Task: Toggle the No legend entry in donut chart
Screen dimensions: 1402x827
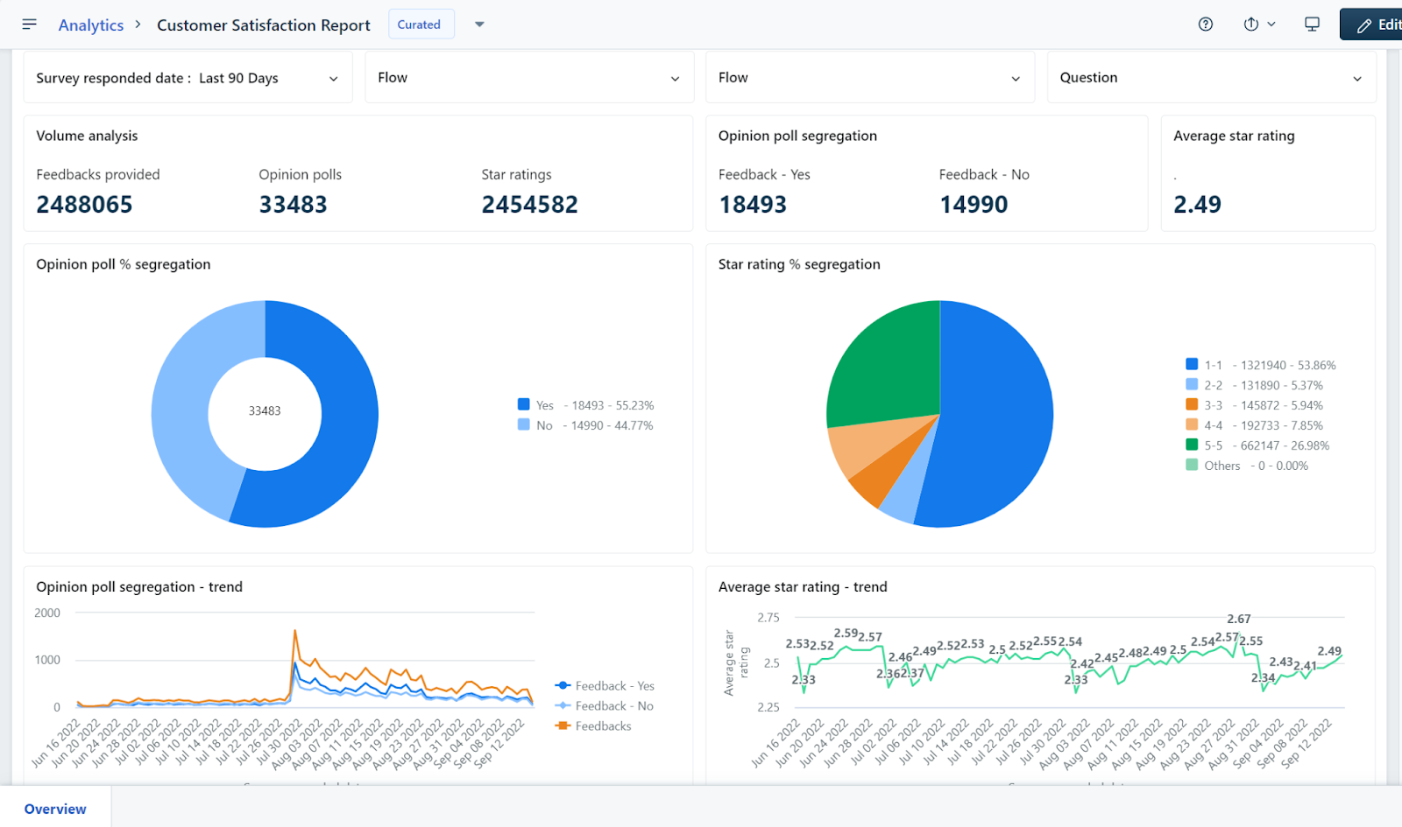Action: pos(585,425)
